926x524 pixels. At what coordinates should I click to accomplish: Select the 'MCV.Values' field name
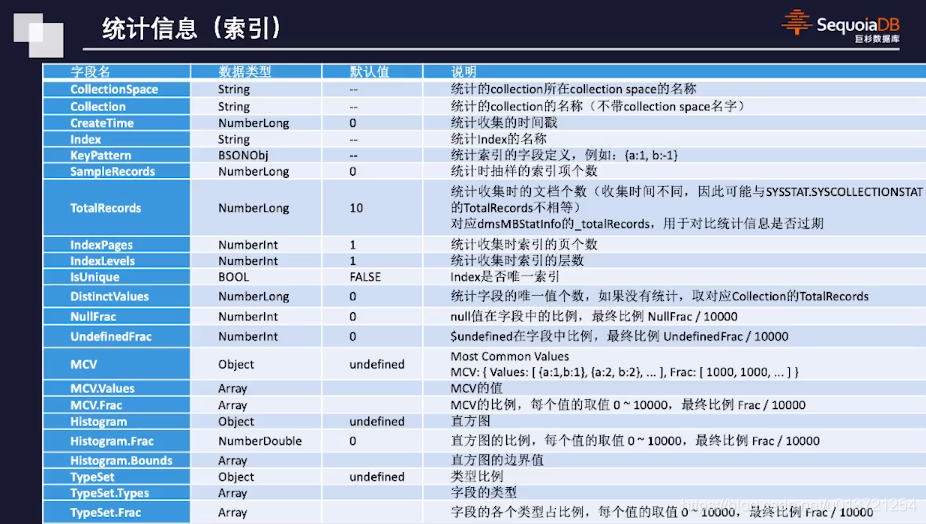coord(102,389)
